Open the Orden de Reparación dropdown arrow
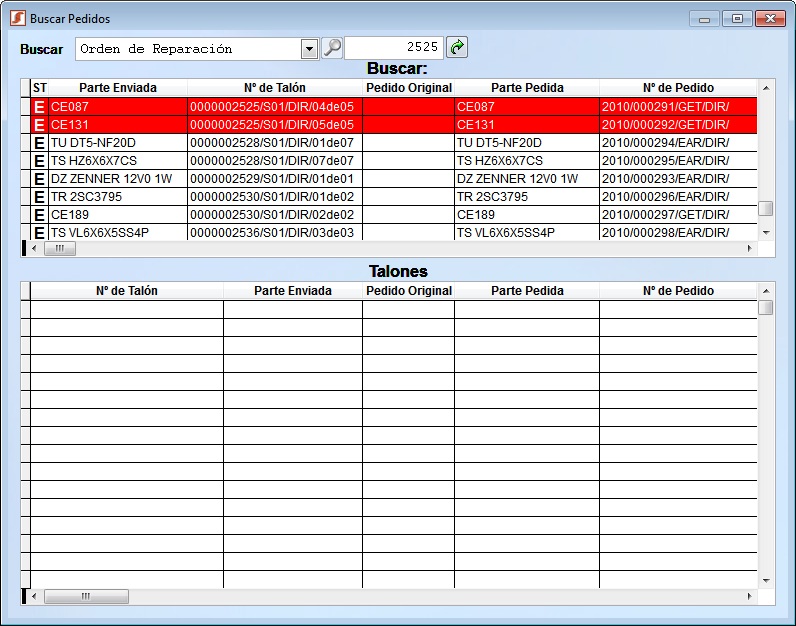796x626 pixels. coord(309,49)
